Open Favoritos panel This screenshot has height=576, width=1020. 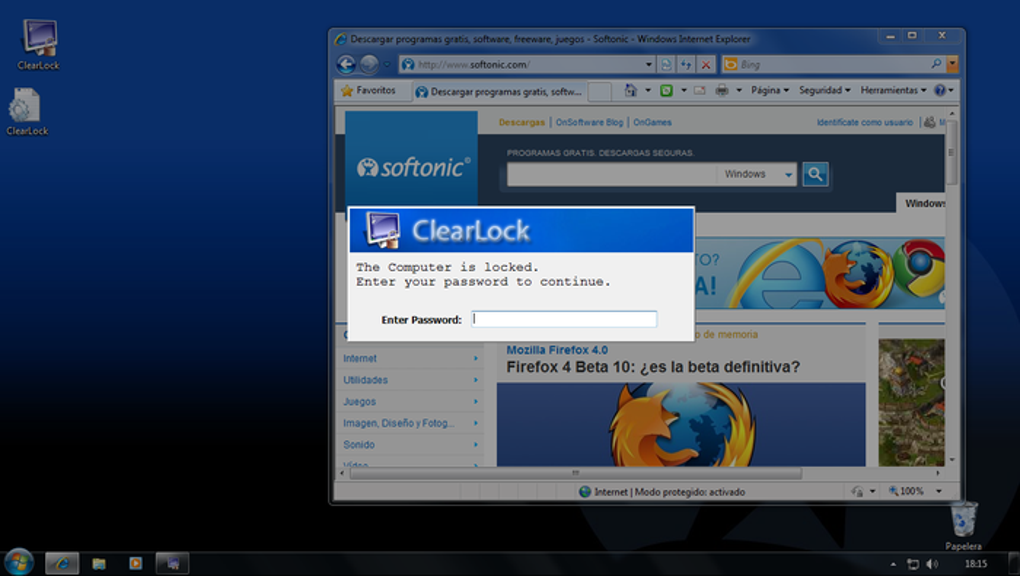[x=368, y=90]
